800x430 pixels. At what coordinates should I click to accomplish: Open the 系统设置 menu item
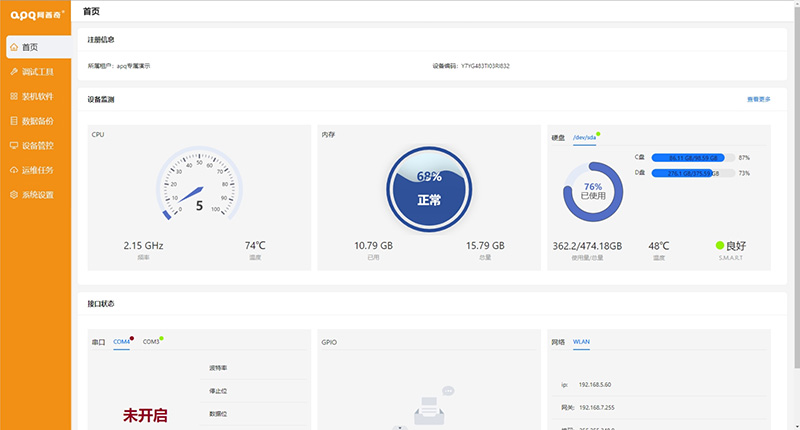(x=37, y=194)
